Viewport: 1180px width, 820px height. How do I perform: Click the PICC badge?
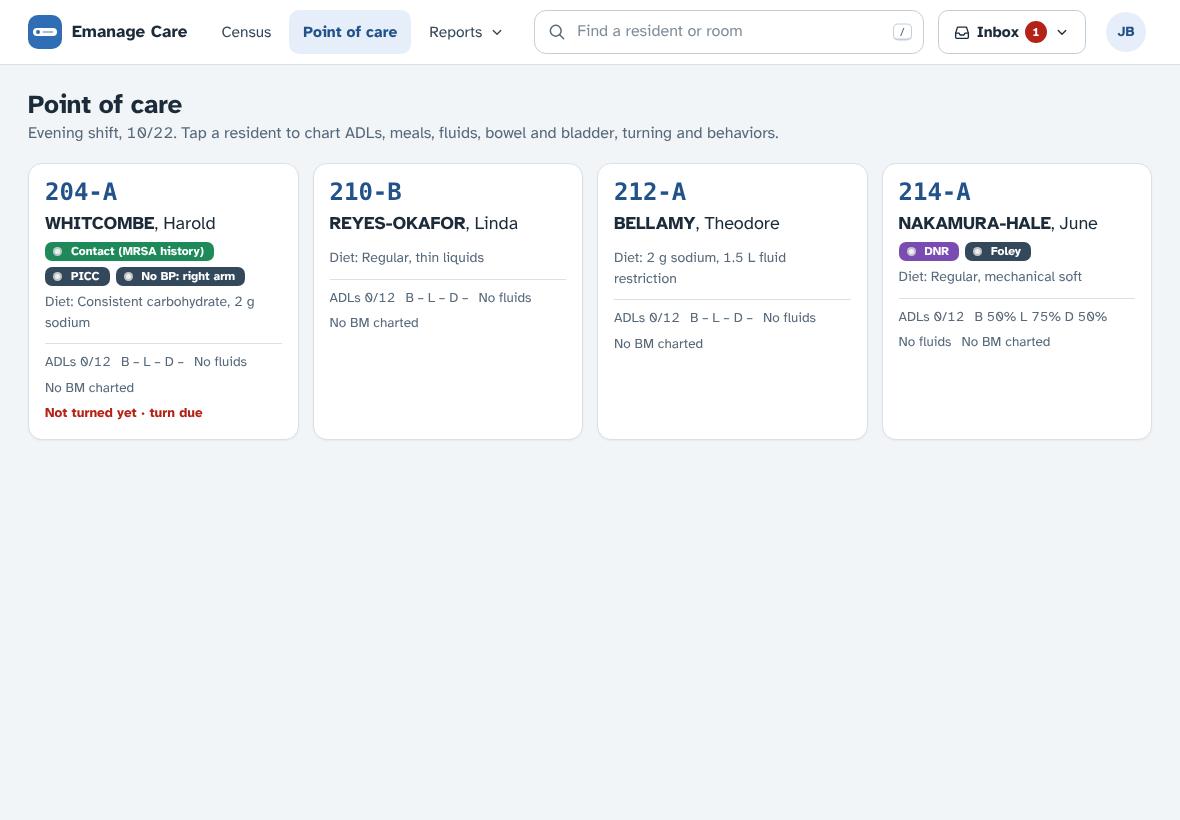click(x=78, y=276)
